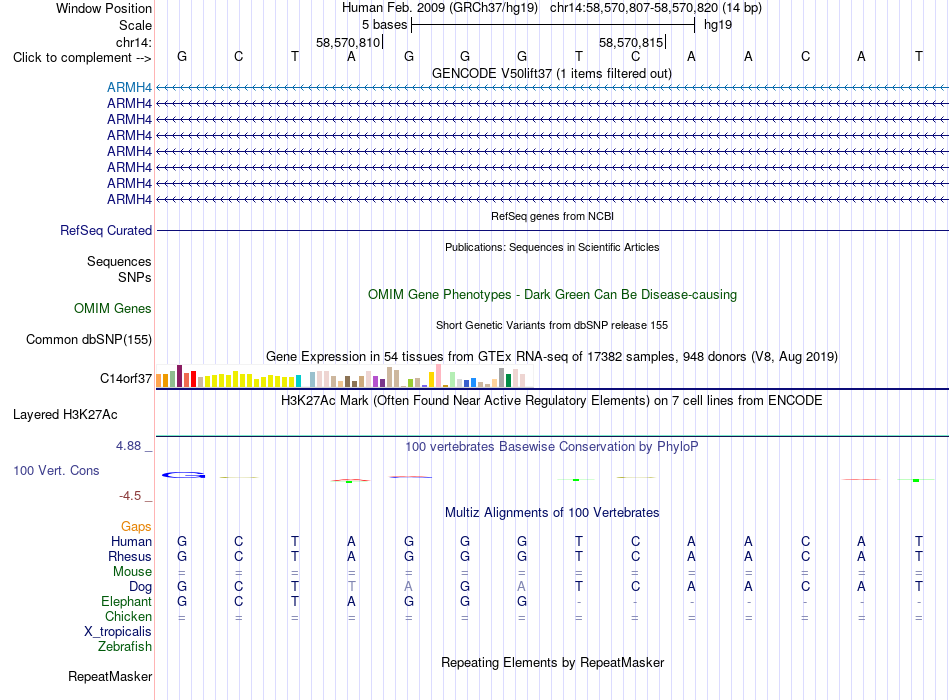Click the 58,570,815 ruler position marker
This screenshot has height=700, width=950.
coord(631,42)
